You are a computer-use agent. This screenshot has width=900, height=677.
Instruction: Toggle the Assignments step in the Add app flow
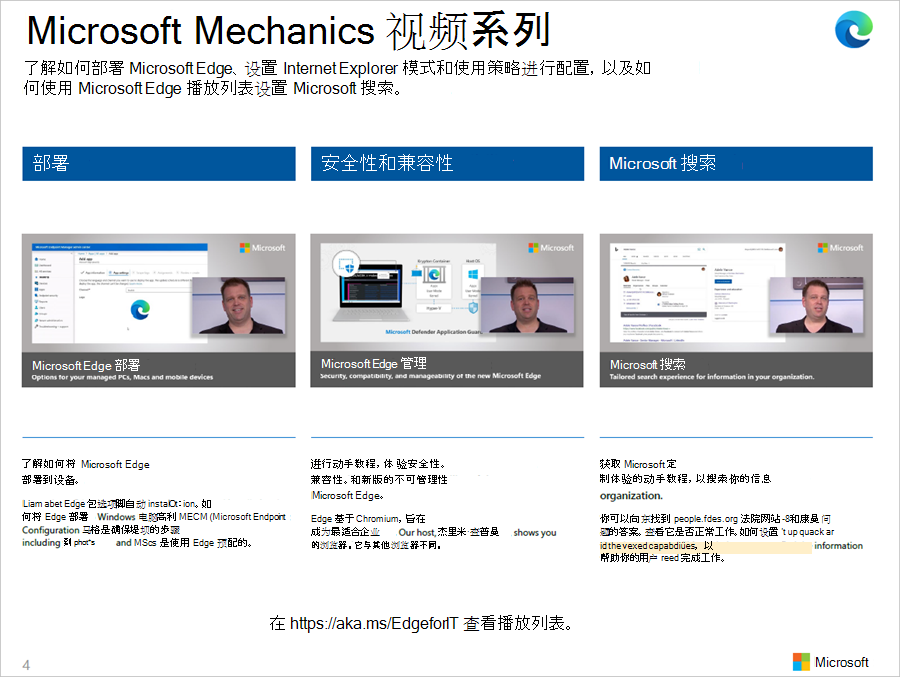pos(164,272)
